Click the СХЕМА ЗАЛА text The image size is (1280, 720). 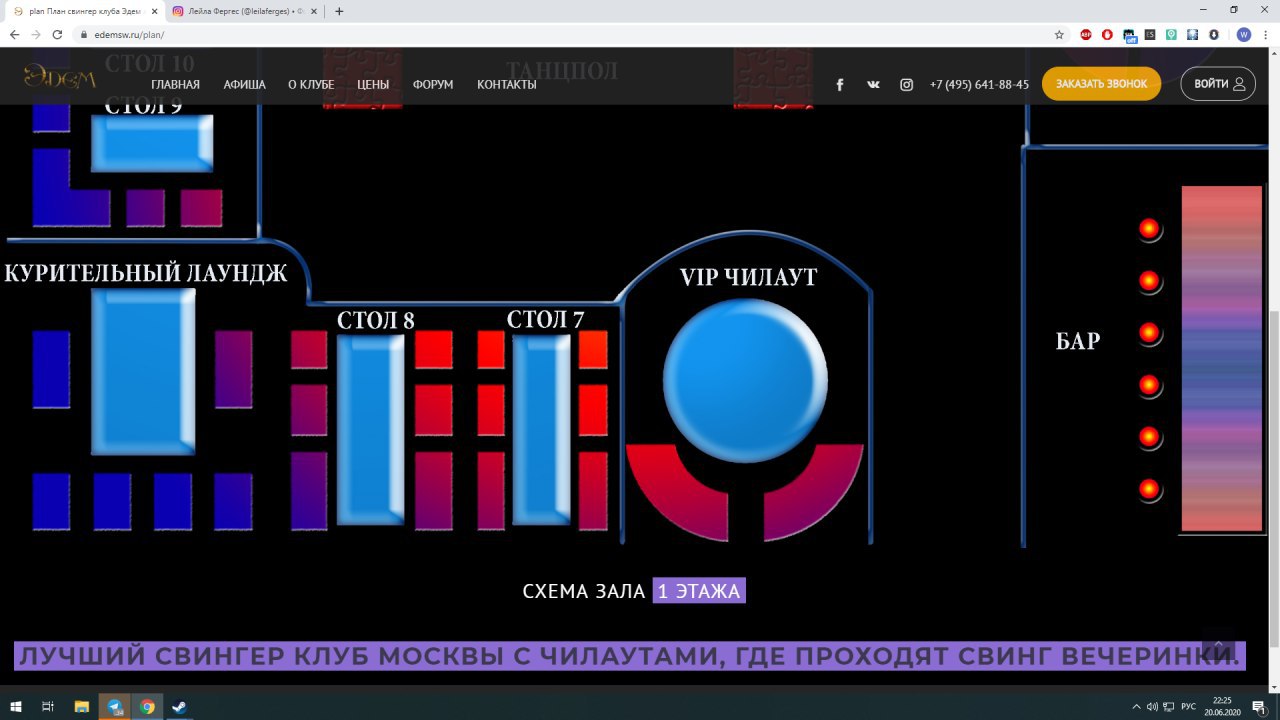584,591
